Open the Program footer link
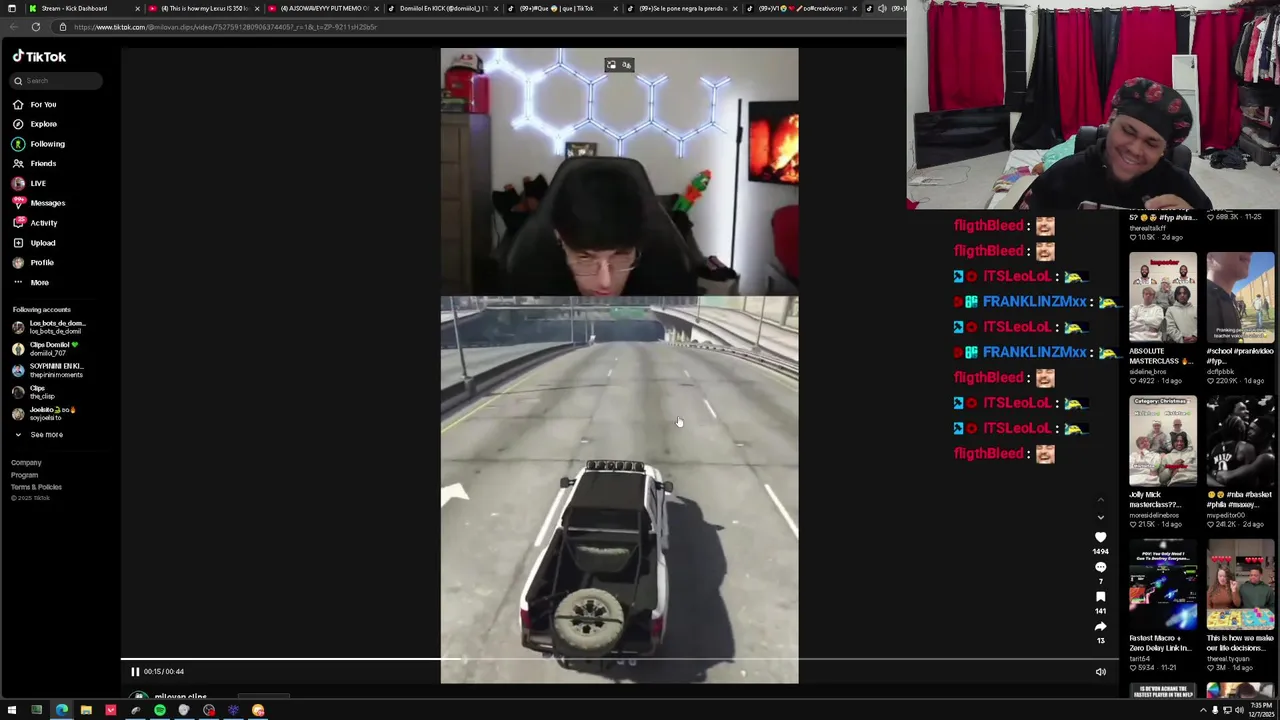Viewport: 1280px width, 720px height. 24,475
